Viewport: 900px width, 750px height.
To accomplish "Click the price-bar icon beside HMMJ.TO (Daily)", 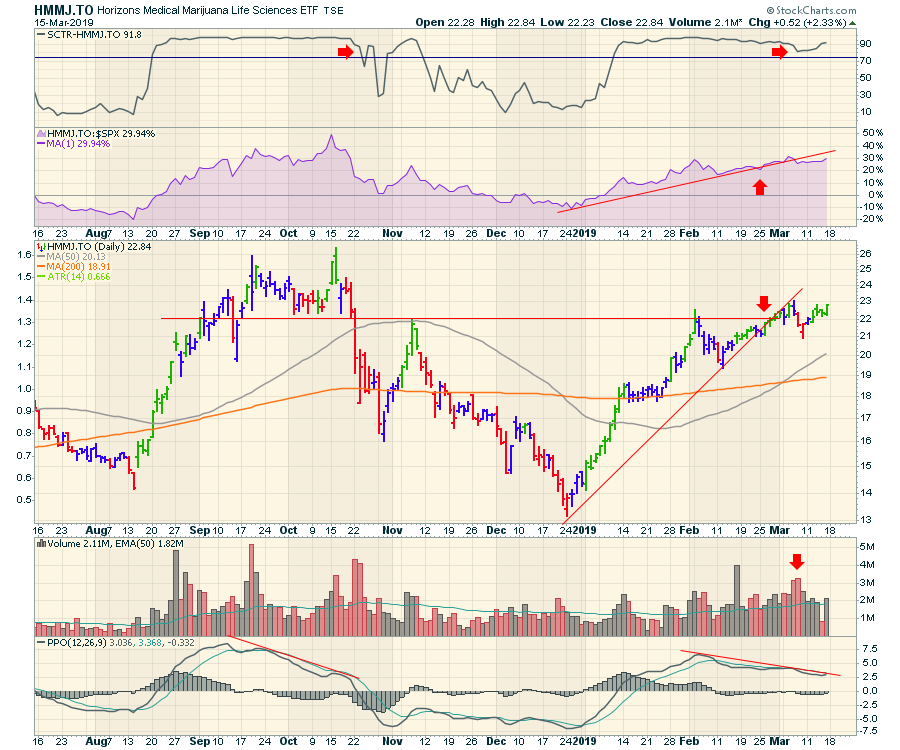I will [x=41, y=247].
